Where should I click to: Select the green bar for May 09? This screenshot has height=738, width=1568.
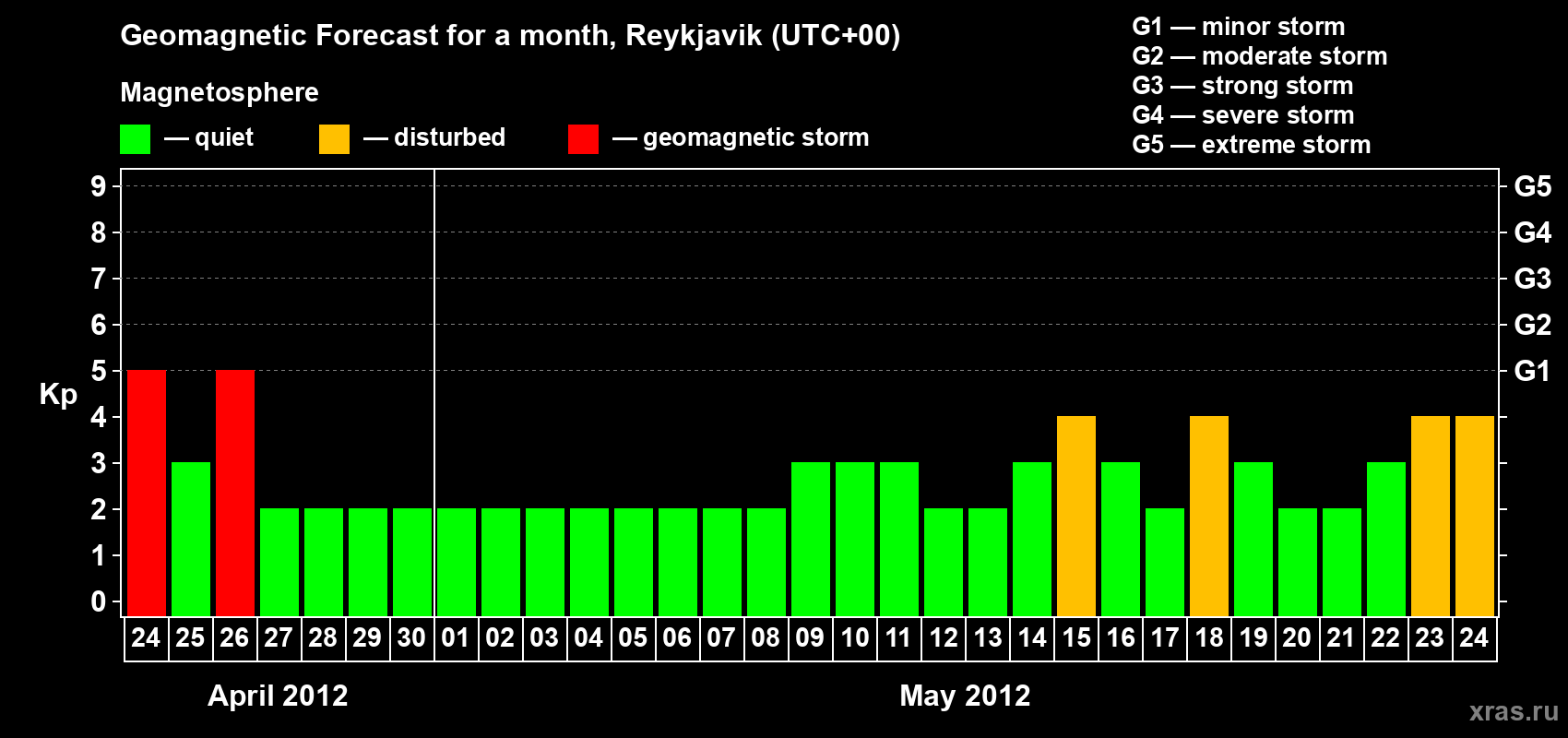pyautogui.click(x=811, y=539)
